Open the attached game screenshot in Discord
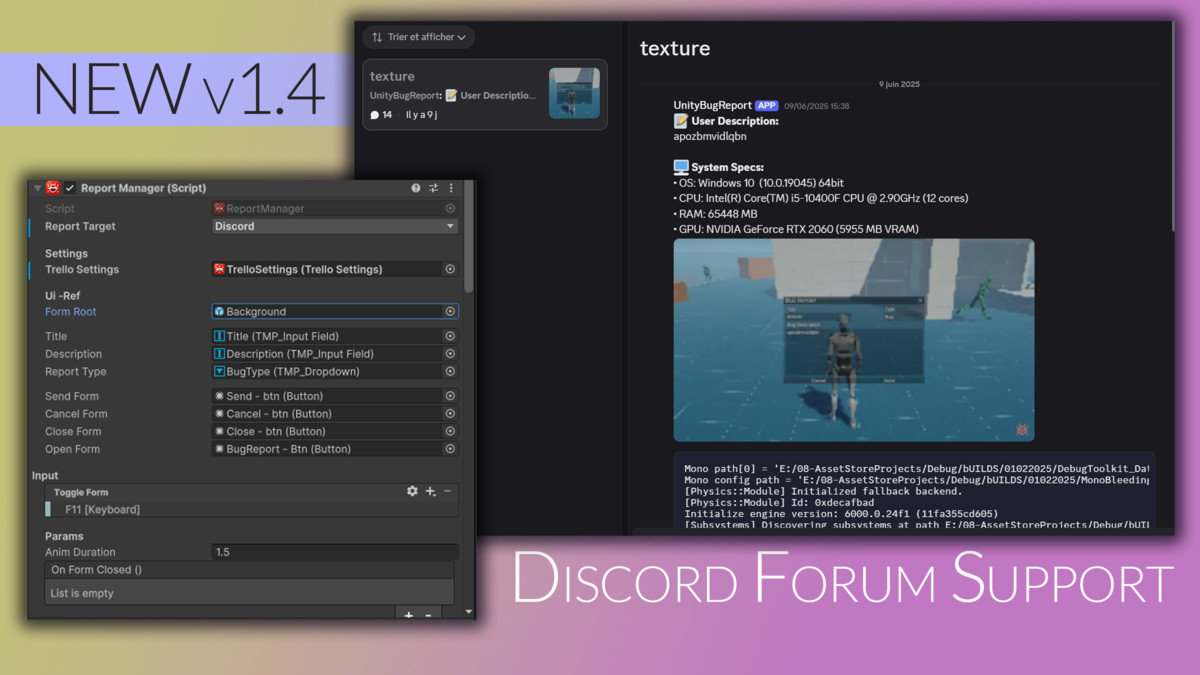Viewport: 1200px width, 675px height. (854, 340)
